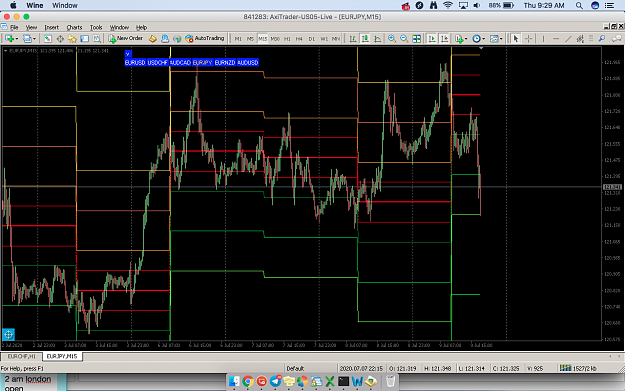The width and height of the screenshot is (625, 391).
Task: Select the H4 timeframe
Action: [x=299, y=39]
